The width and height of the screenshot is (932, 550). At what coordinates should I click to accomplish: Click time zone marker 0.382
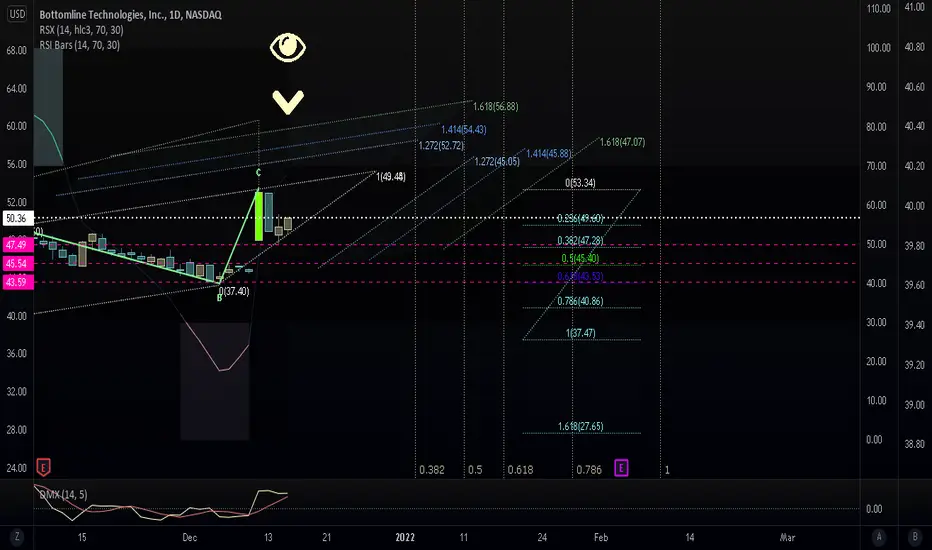[x=432, y=470]
